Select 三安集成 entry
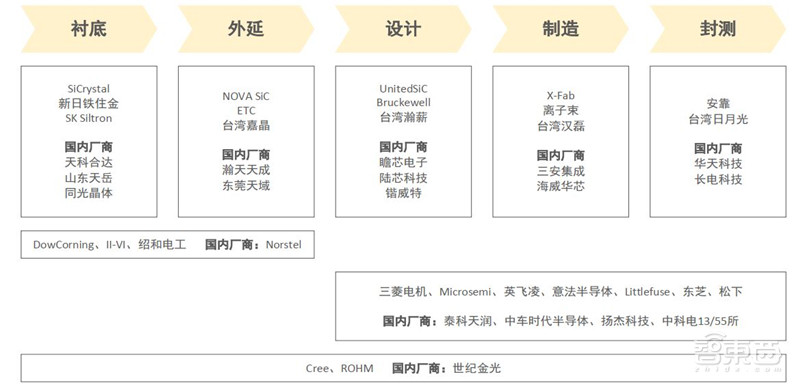The height and width of the screenshot is (389, 800). pos(560,171)
